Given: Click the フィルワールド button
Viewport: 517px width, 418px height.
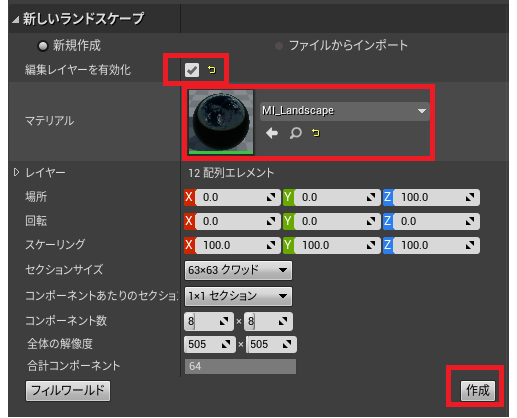Looking at the screenshot, I should (x=68, y=391).
